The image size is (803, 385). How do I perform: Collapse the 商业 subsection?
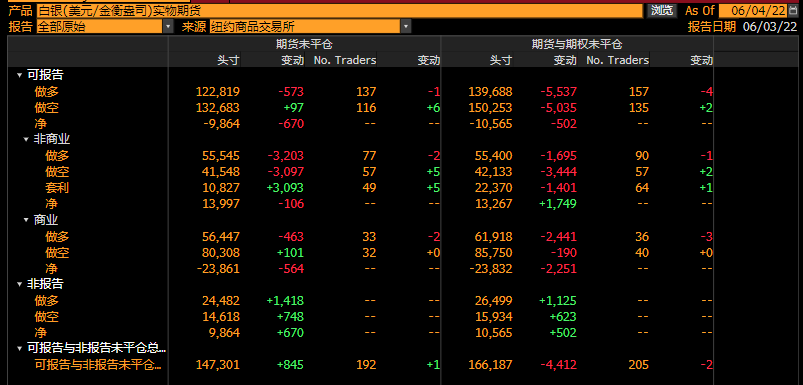click(26, 220)
